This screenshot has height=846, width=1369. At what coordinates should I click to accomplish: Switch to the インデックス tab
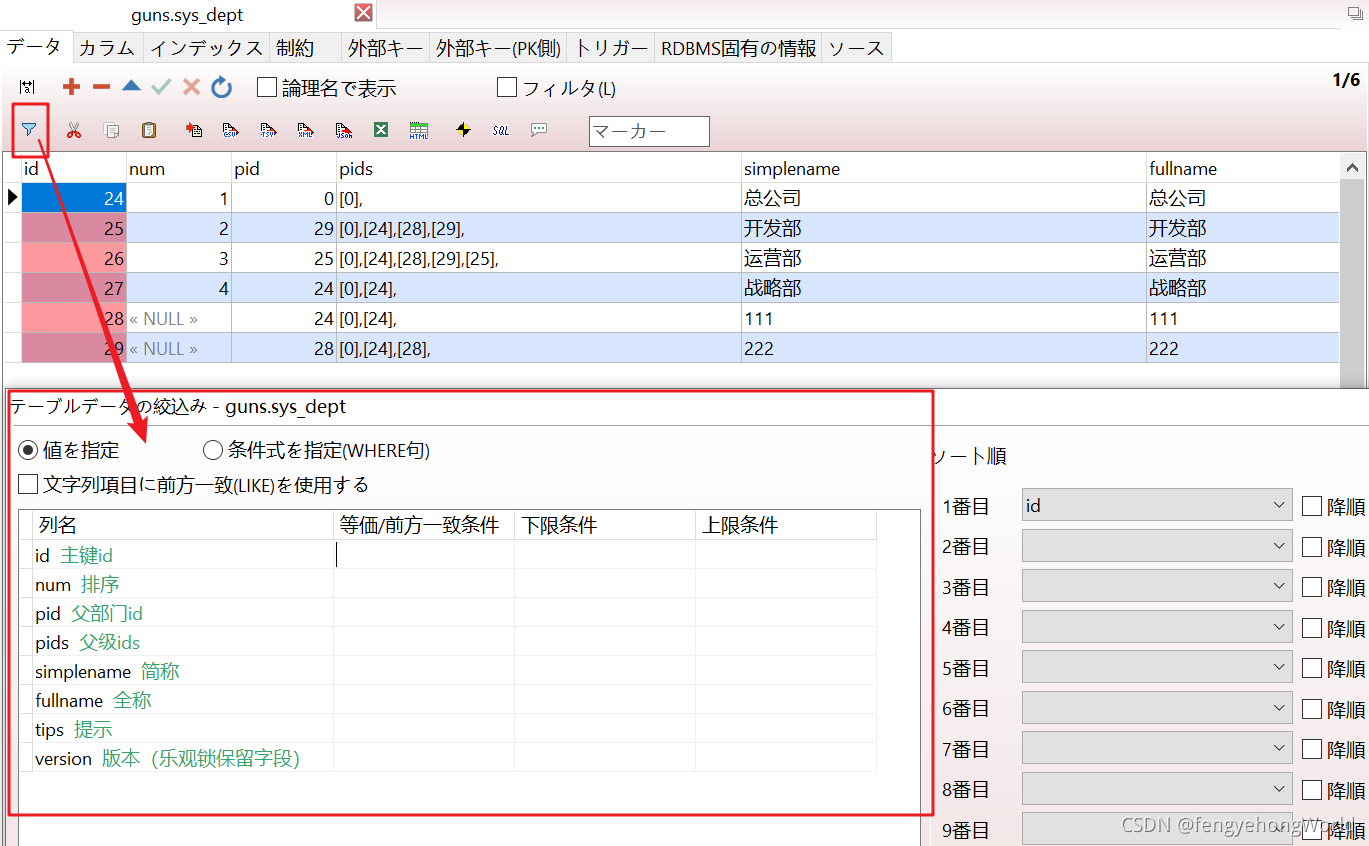pos(205,48)
